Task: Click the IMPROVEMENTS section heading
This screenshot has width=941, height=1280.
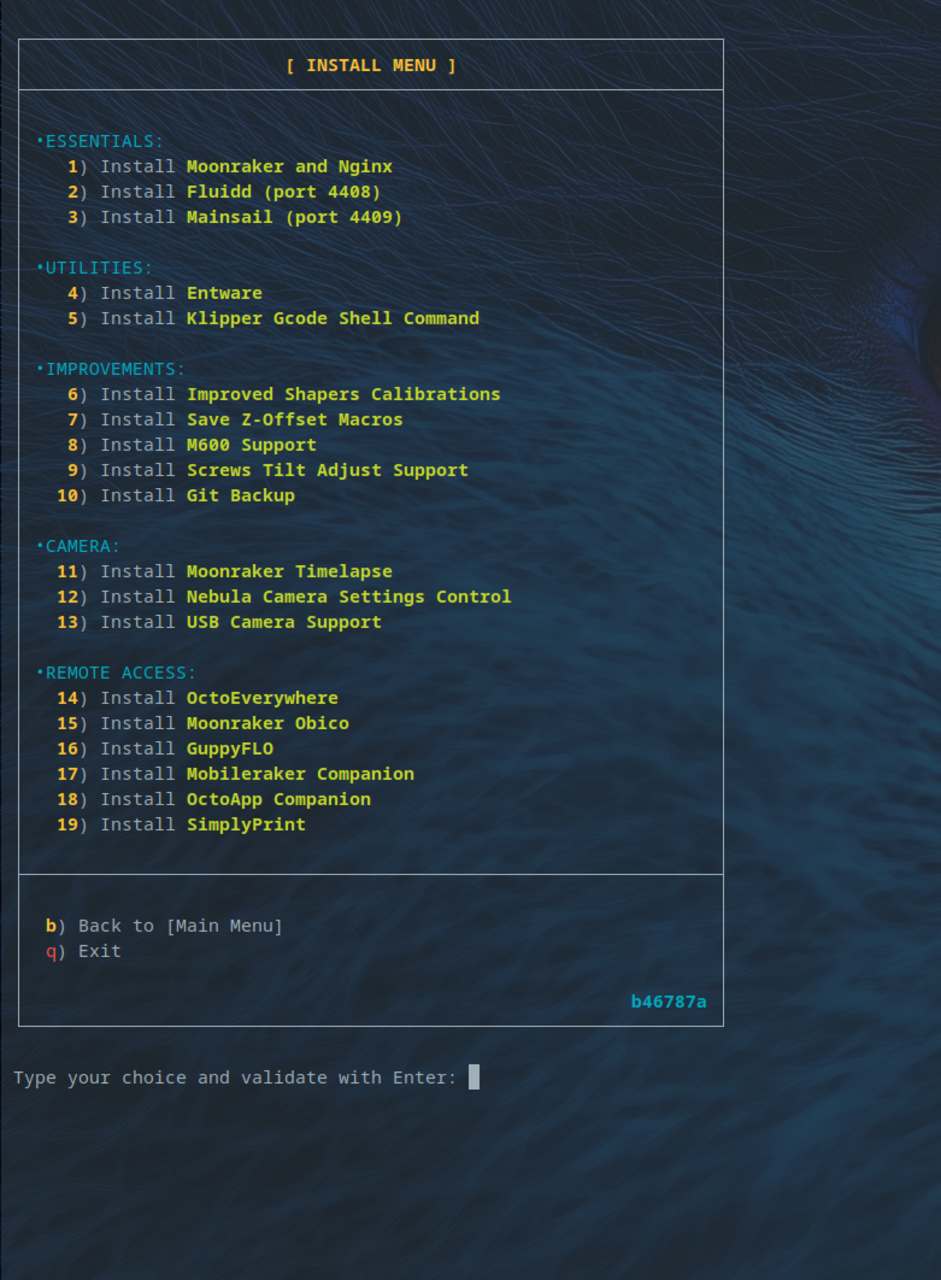Action: tap(111, 369)
